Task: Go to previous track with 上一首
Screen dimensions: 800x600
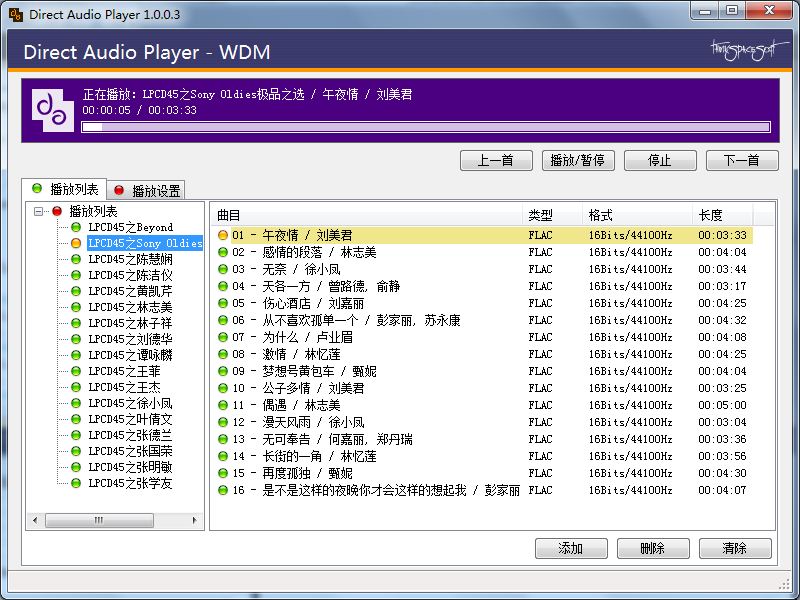Action: (496, 161)
